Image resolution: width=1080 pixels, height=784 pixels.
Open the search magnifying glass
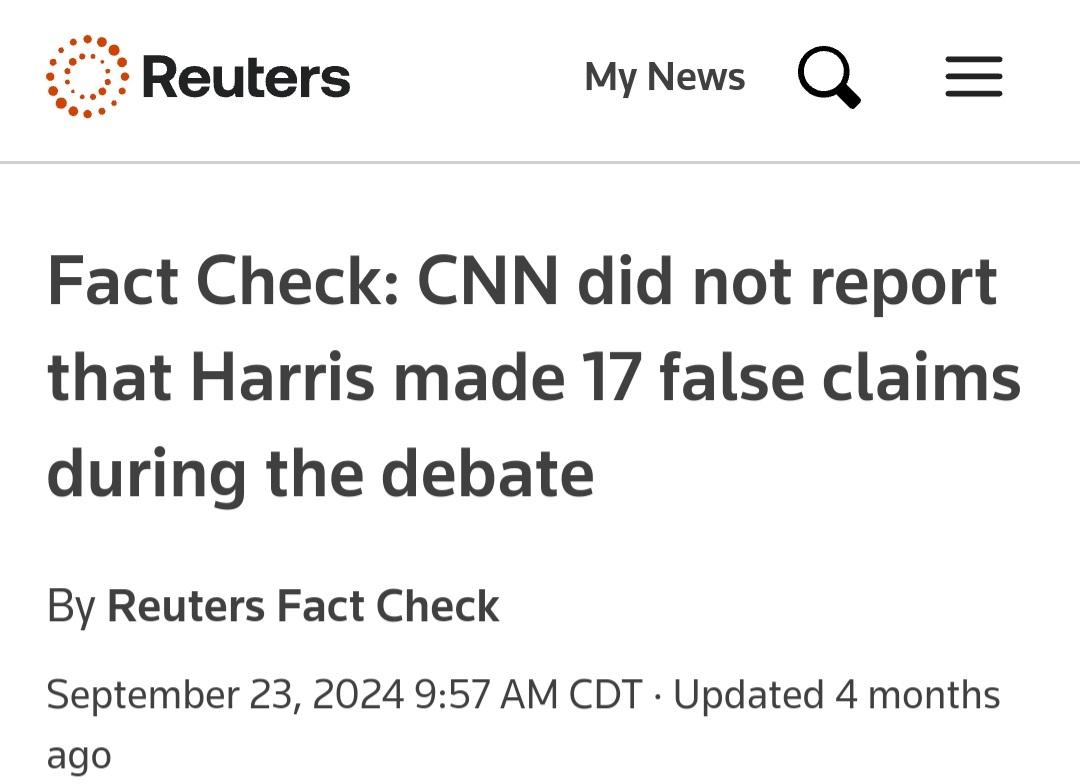[x=829, y=77]
